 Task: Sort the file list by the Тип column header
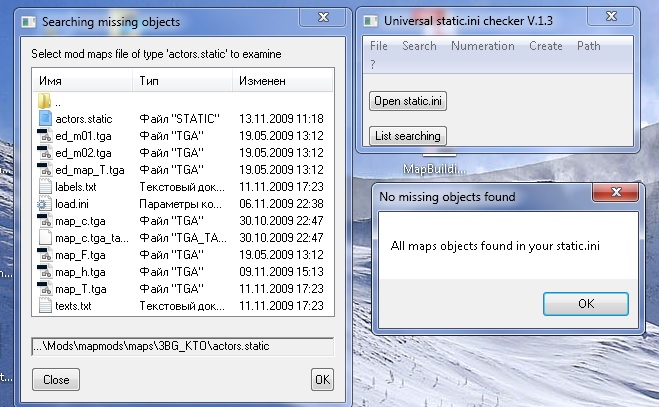(x=182, y=81)
